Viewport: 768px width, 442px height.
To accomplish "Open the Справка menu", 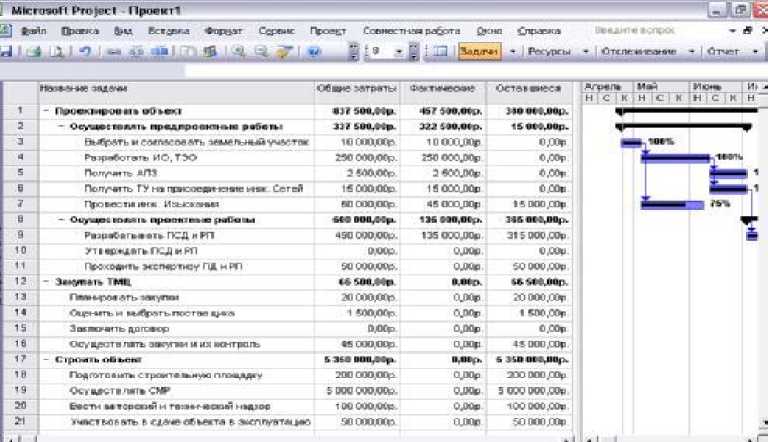I will point(539,31).
